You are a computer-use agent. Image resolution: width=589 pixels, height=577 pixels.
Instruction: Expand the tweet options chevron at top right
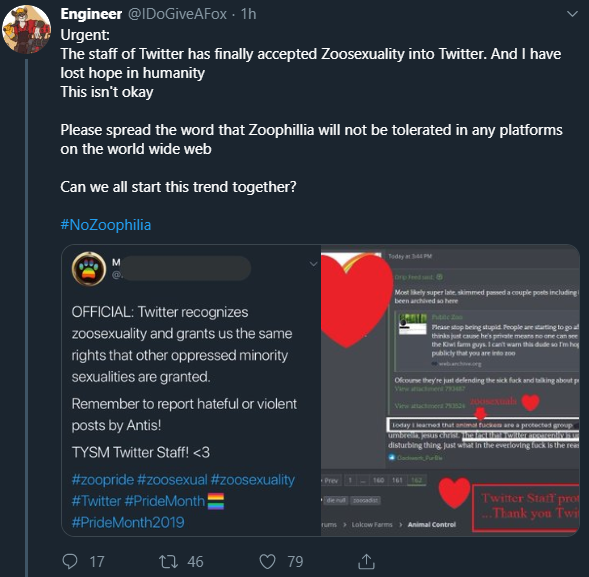pyautogui.click(x=572, y=14)
